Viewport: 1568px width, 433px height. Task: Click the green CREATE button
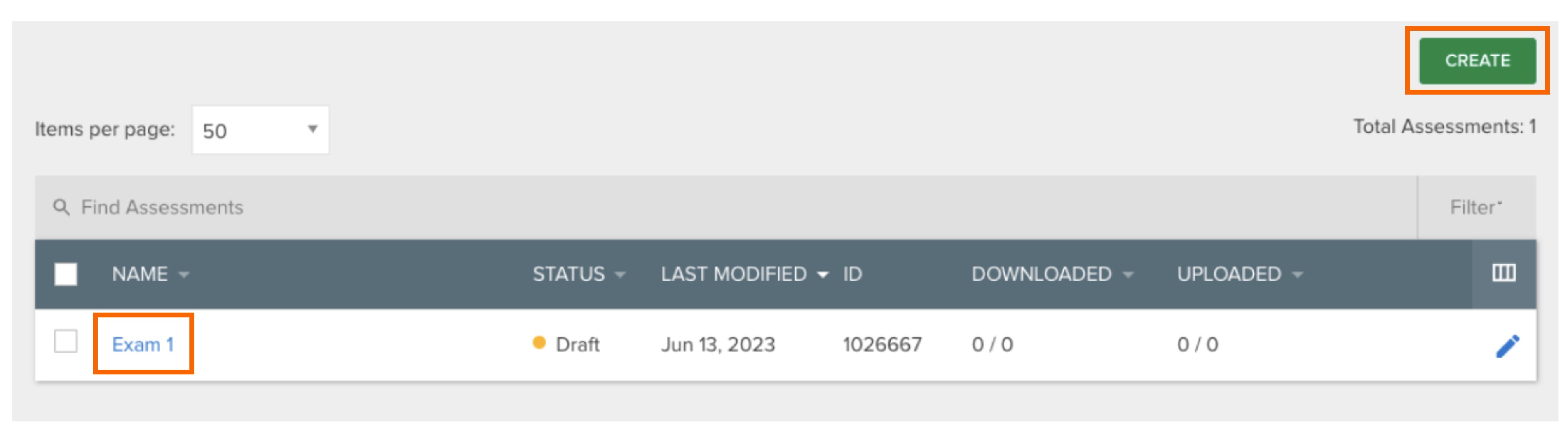click(x=1477, y=60)
